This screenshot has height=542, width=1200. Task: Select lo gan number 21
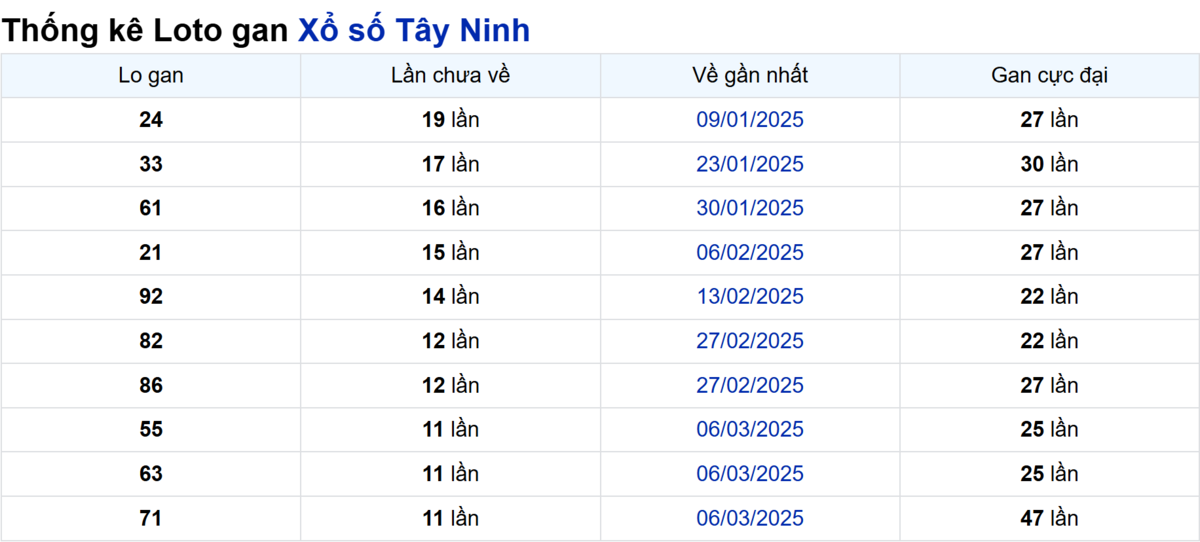click(x=151, y=253)
